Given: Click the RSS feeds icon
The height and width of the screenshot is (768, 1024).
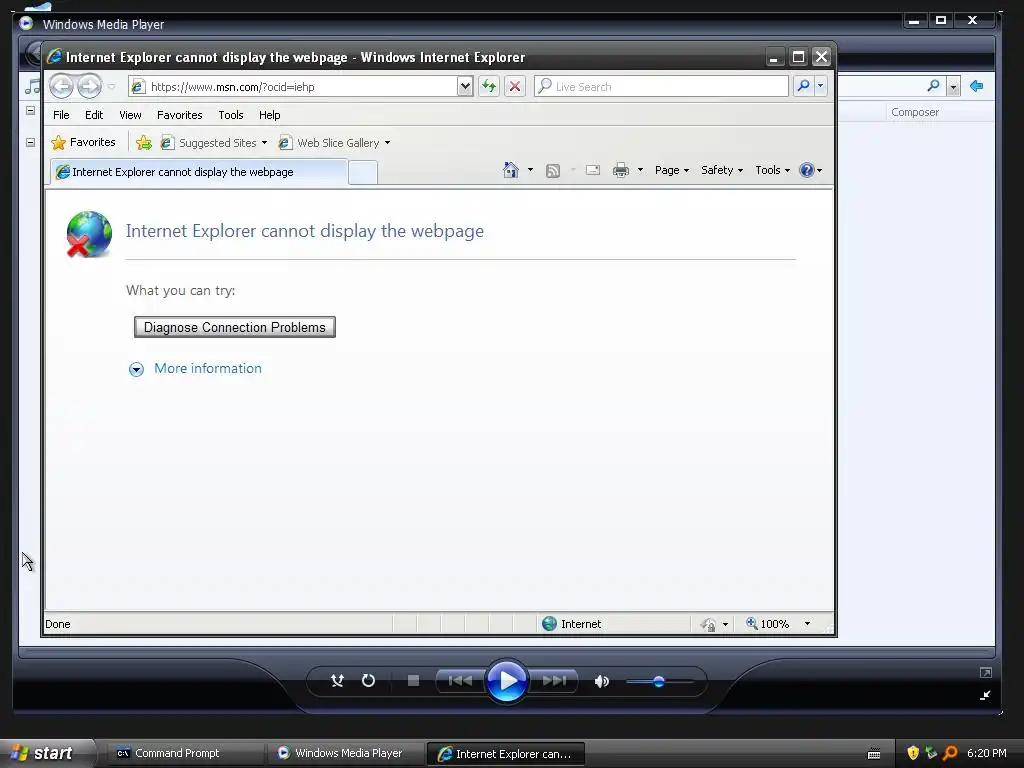Looking at the screenshot, I should [552, 170].
